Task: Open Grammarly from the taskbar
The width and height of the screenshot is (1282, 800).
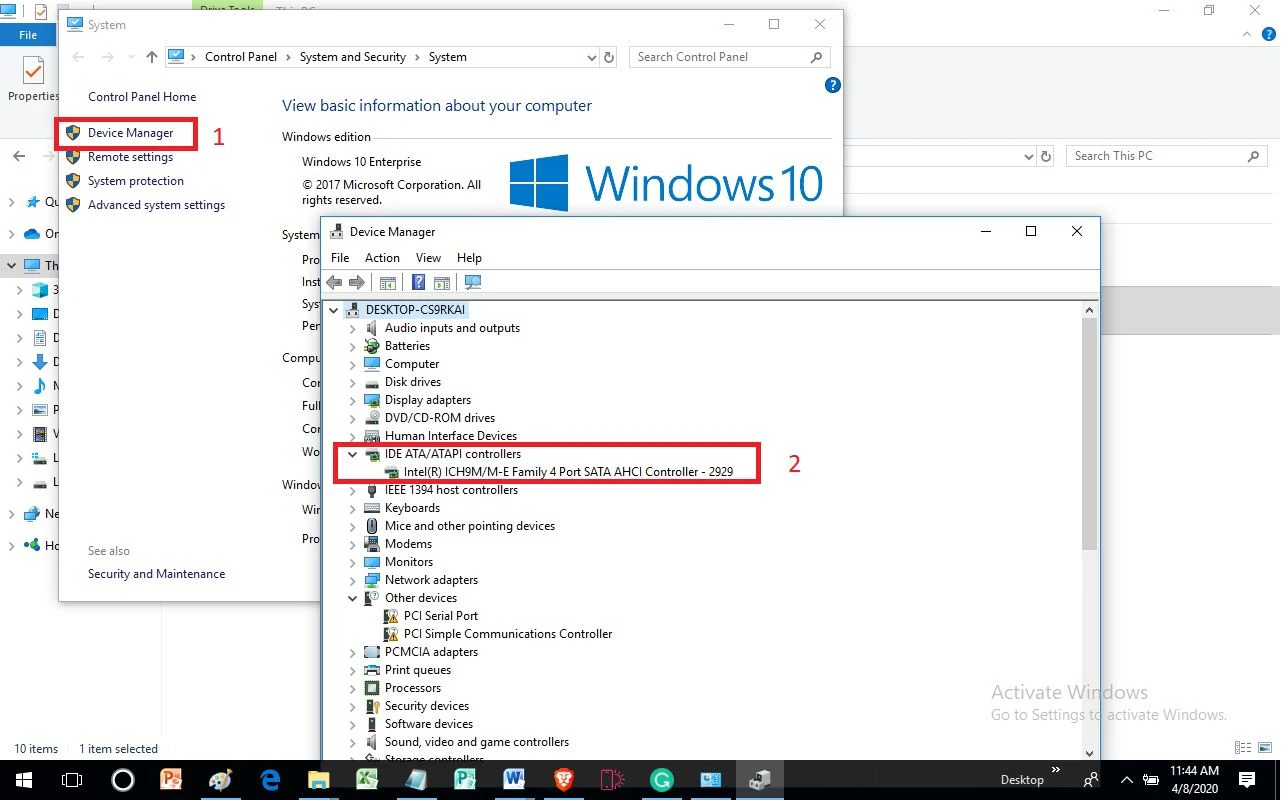Action: 661,779
